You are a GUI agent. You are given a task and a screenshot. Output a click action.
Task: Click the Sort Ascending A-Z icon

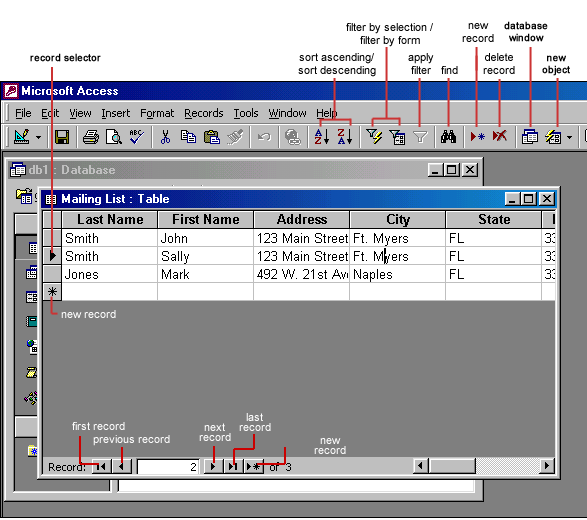(322, 137)
